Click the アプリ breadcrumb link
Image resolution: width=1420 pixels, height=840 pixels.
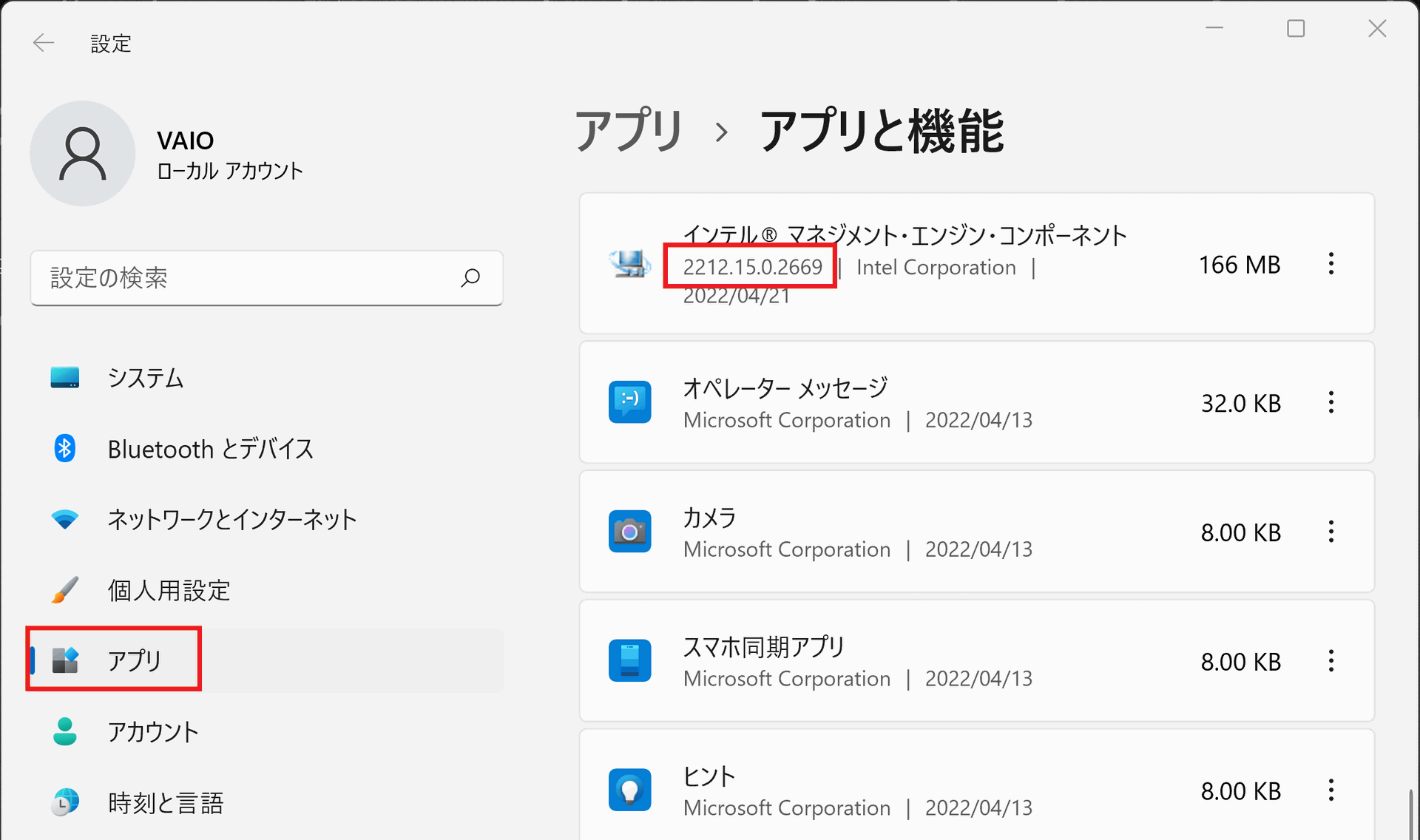(x=629, y=131)
